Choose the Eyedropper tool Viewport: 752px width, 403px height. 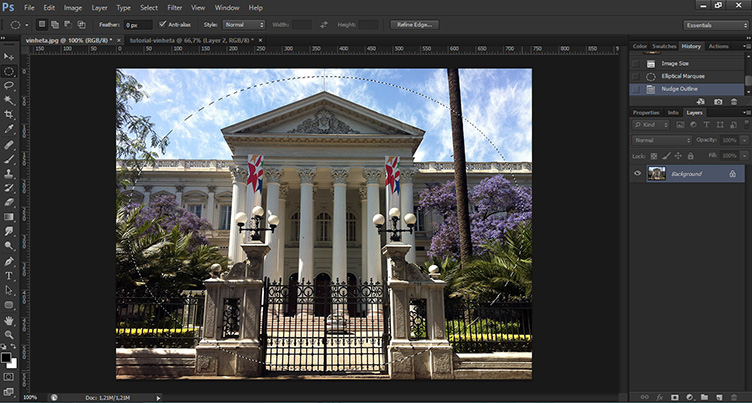click(x=9, y=129)
